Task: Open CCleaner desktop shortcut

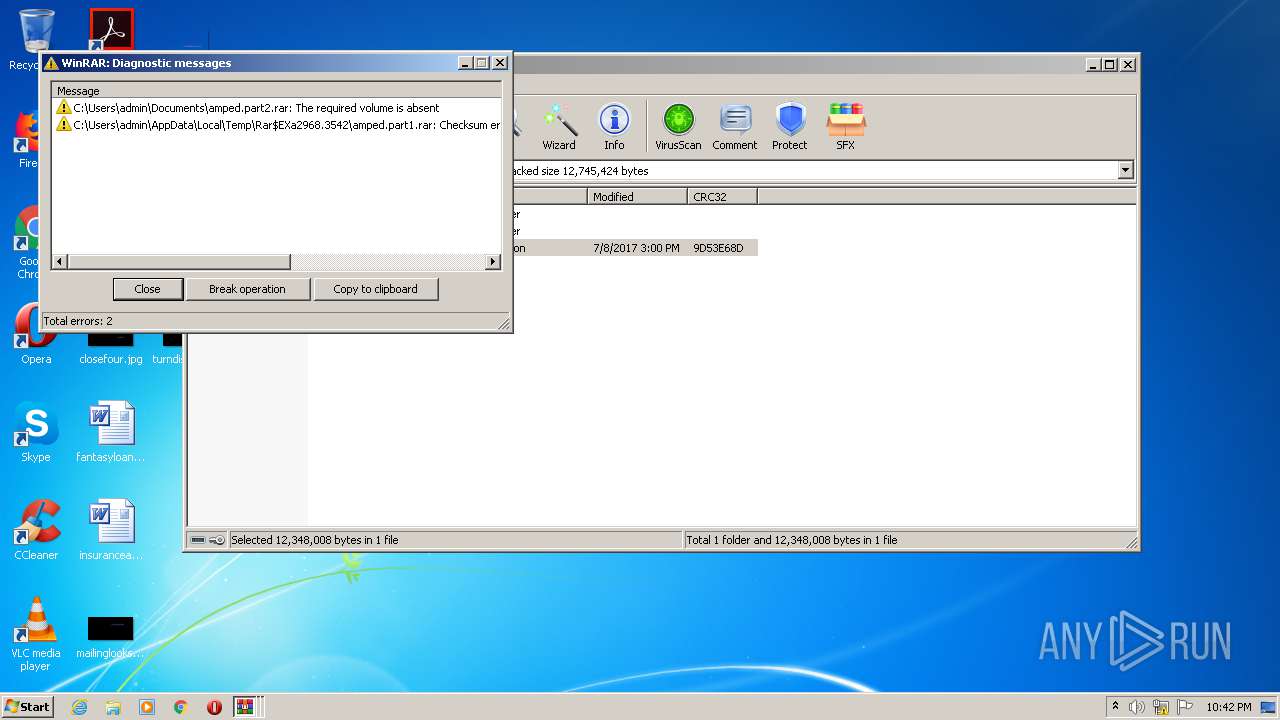Action: tap(36, 531)
